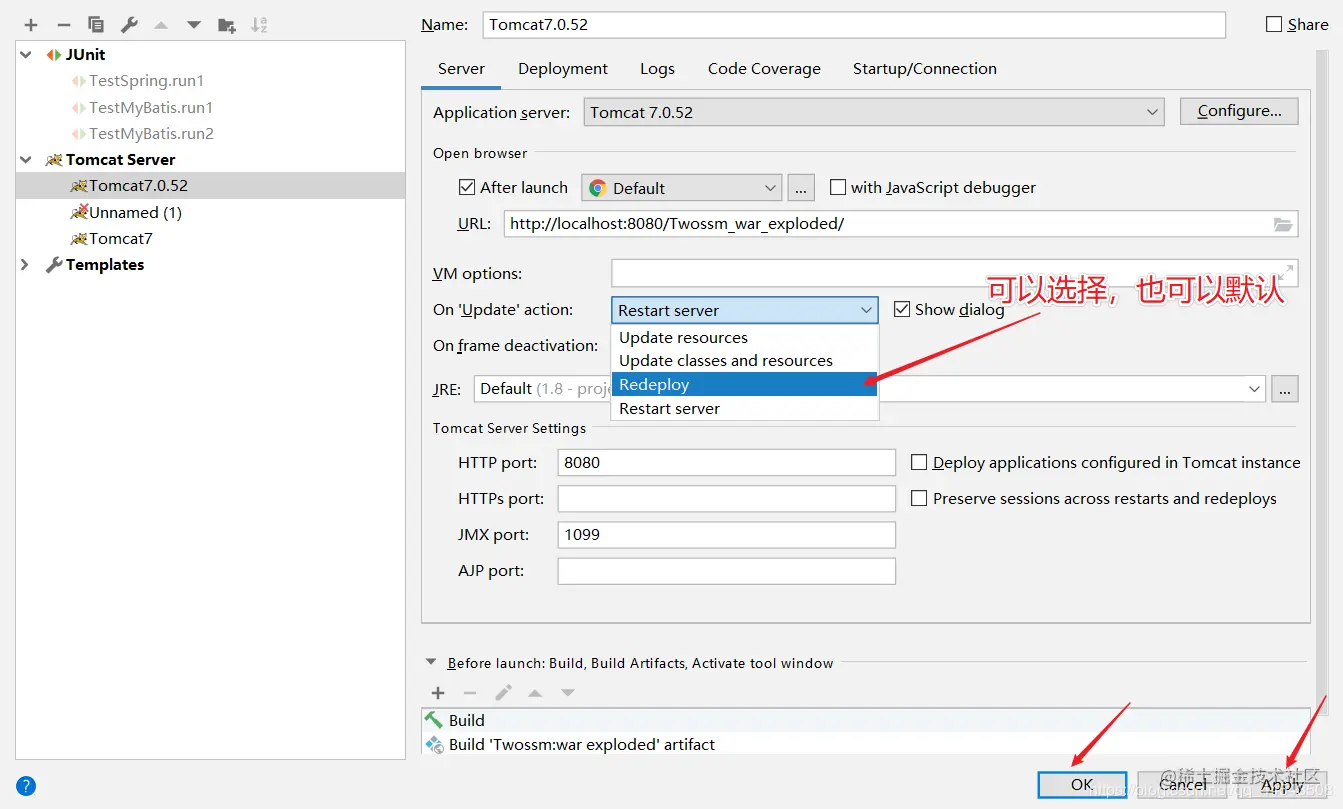
Task: Open Application server dropdown
Action: (874, 112)
